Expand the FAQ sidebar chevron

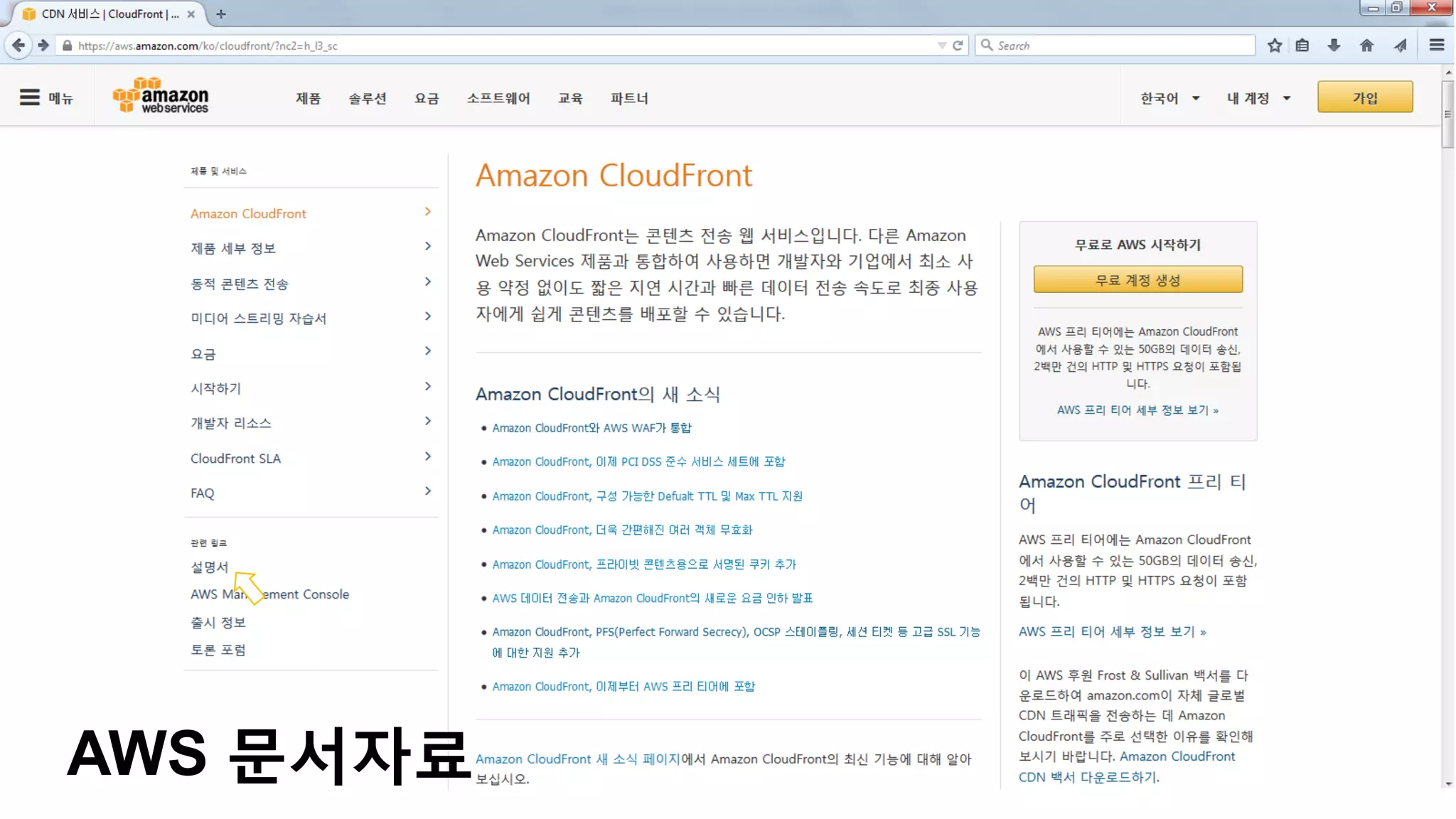click(428, 491)
